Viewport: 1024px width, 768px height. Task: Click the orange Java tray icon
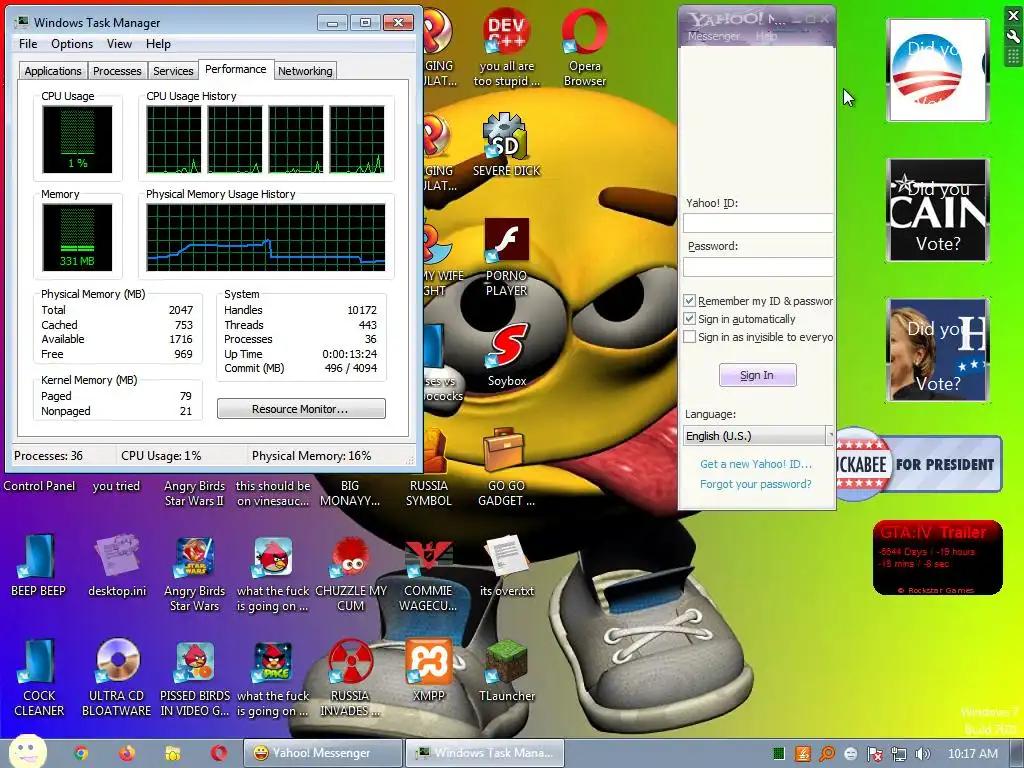803,754
